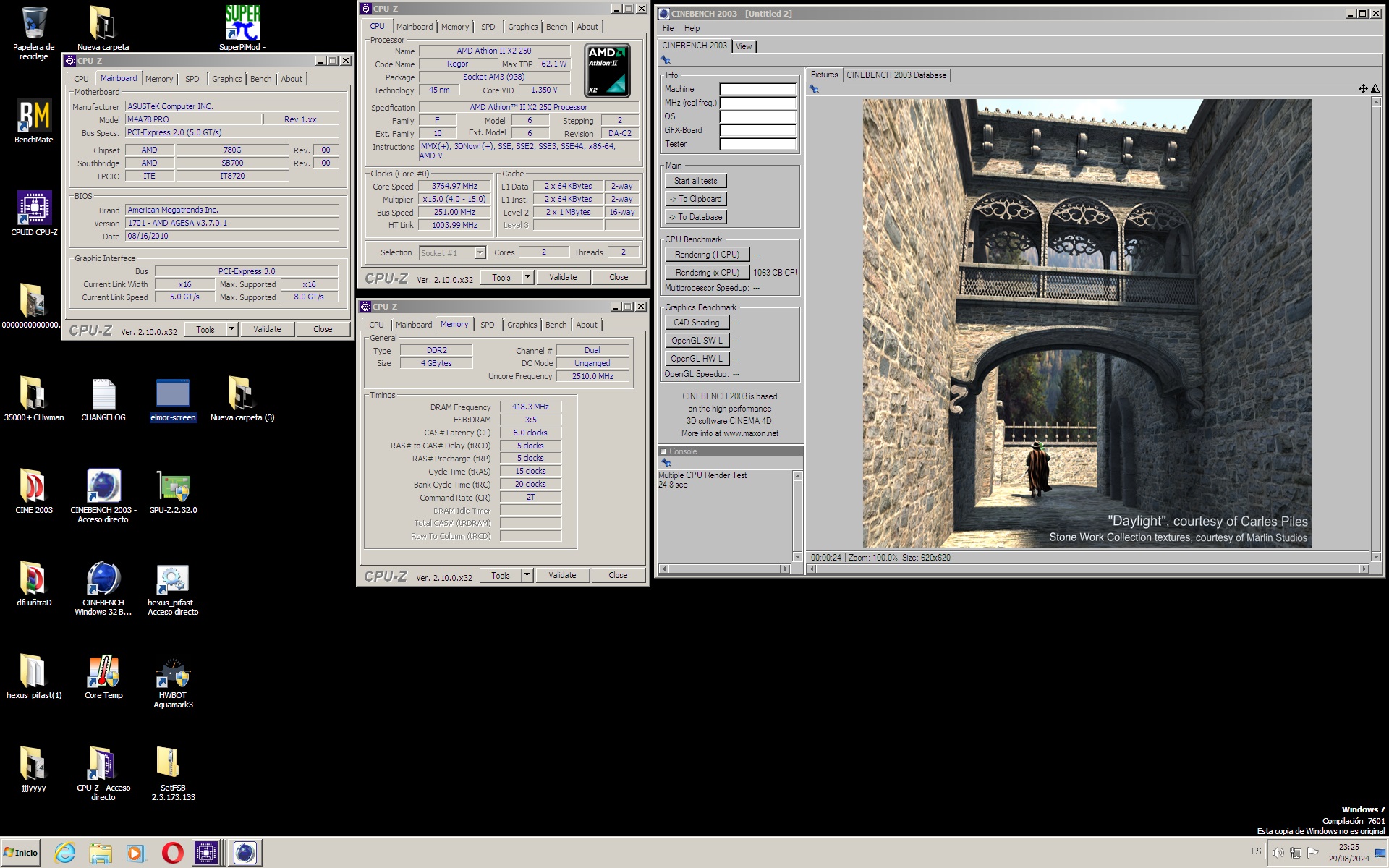The height and width of the screenshot is (868, 1389).
Task: Select the HWBOT Aquamark3 desktop icon
Action: [x=173, y=681]
